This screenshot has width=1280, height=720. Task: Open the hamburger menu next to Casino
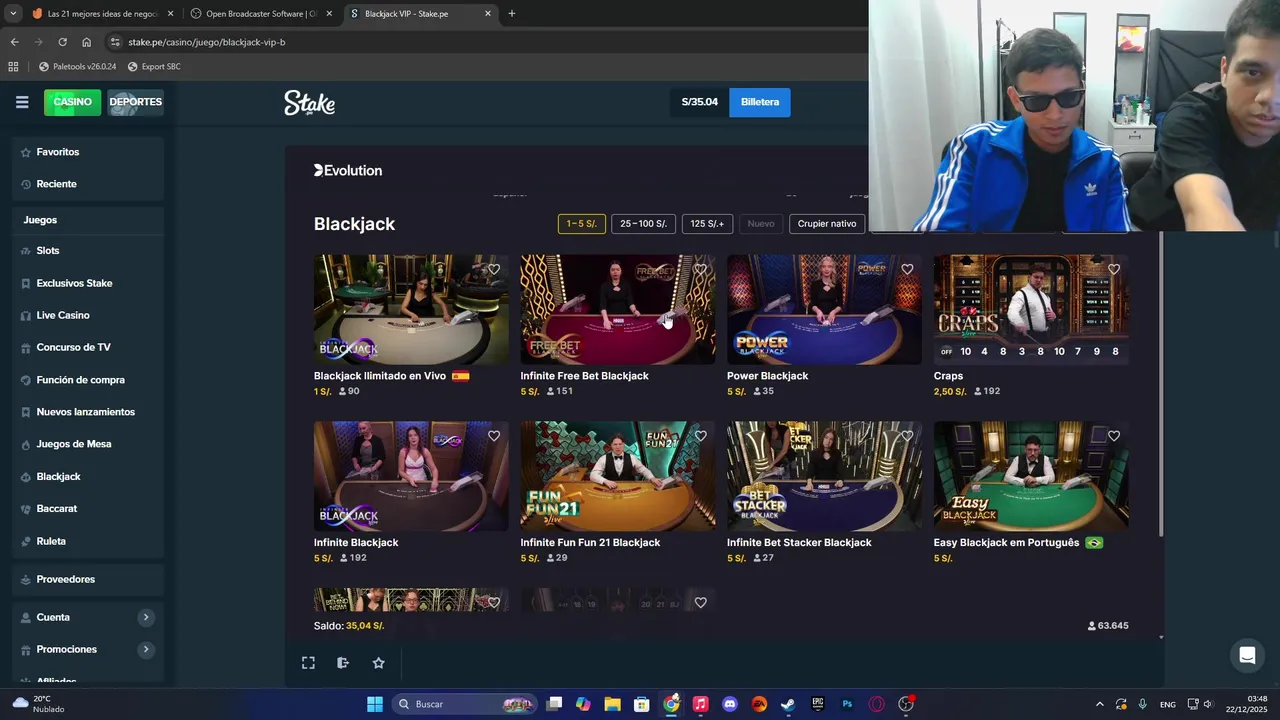pos(22,102)
